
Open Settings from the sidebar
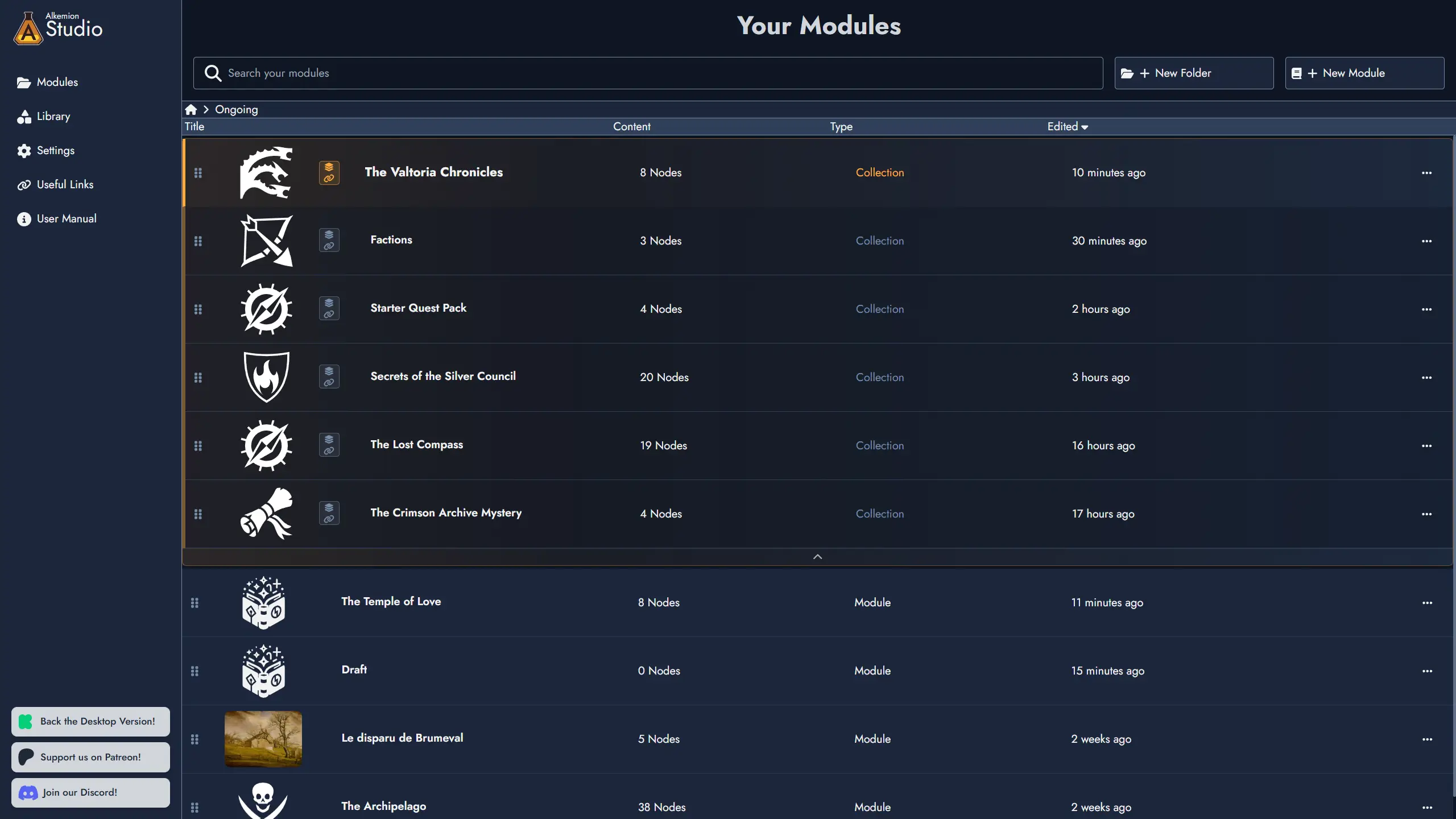(x=55, y=150)
